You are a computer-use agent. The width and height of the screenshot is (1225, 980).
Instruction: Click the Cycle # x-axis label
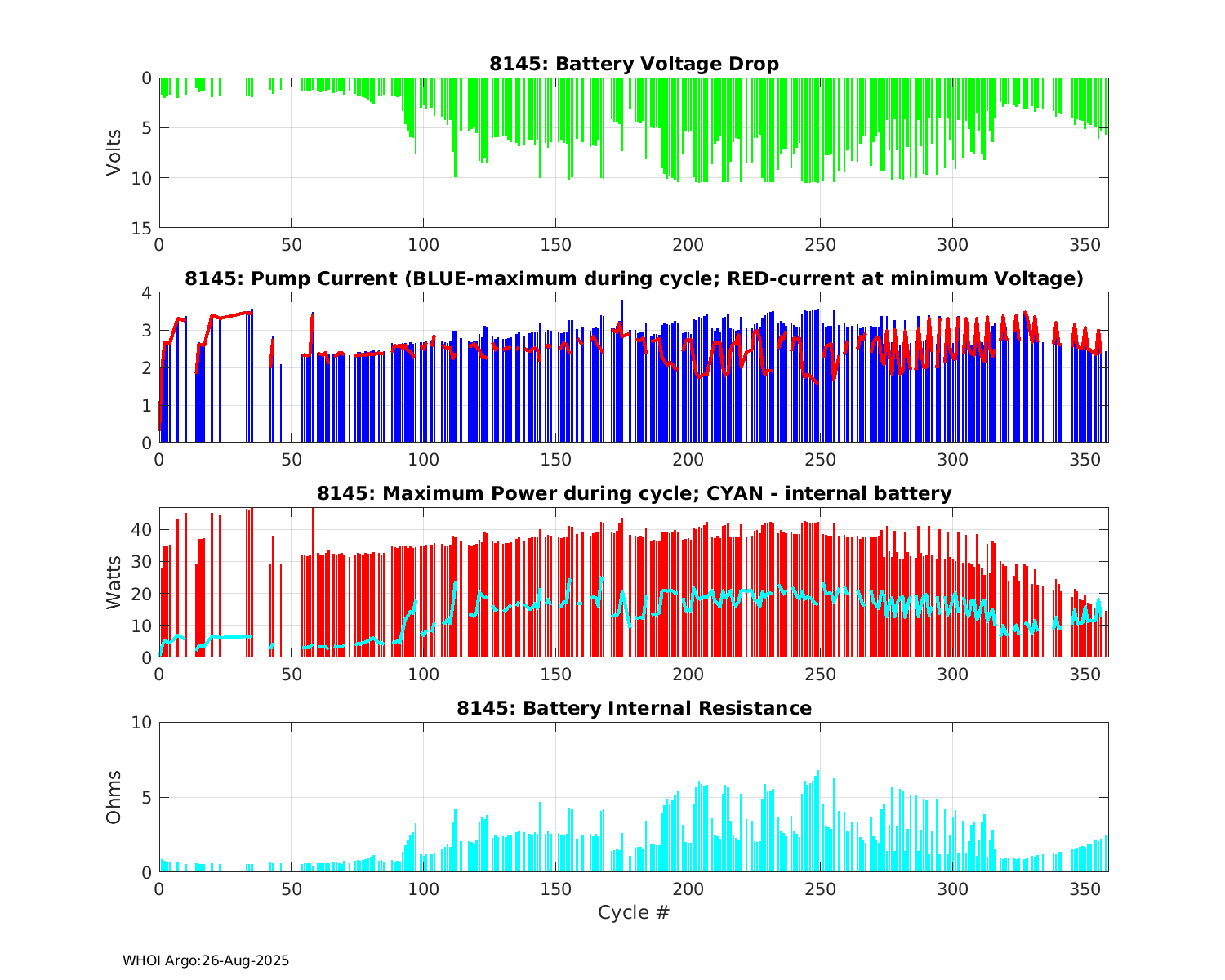[634, 912]
